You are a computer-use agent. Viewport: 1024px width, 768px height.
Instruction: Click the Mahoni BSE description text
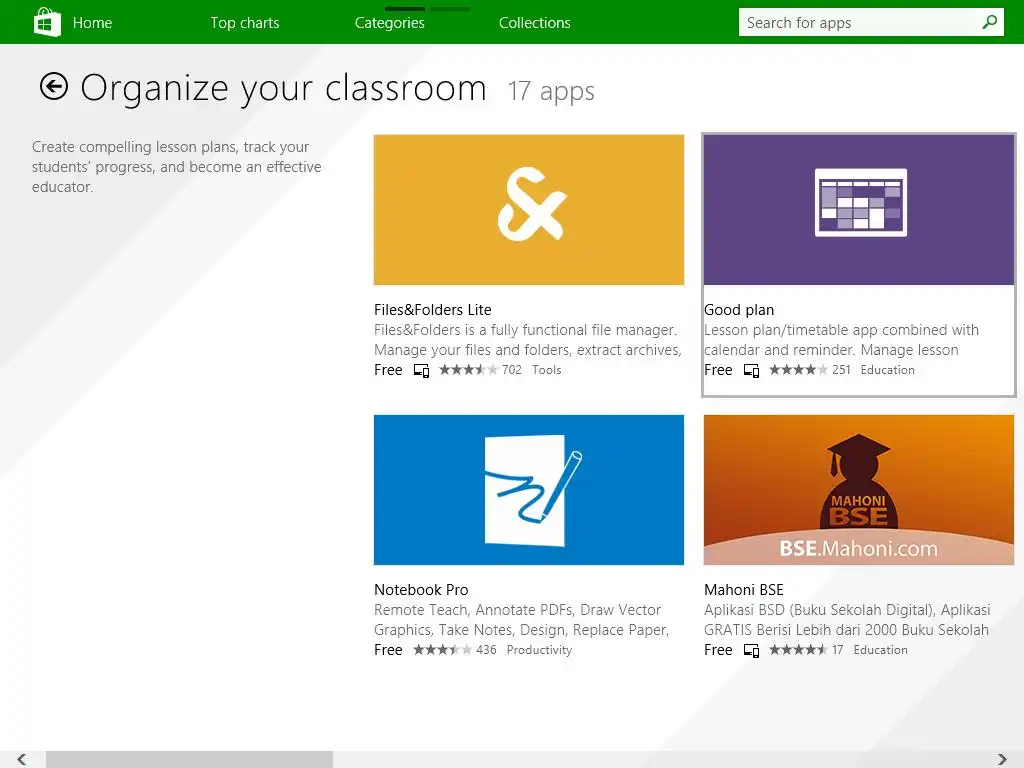[847, 620]
